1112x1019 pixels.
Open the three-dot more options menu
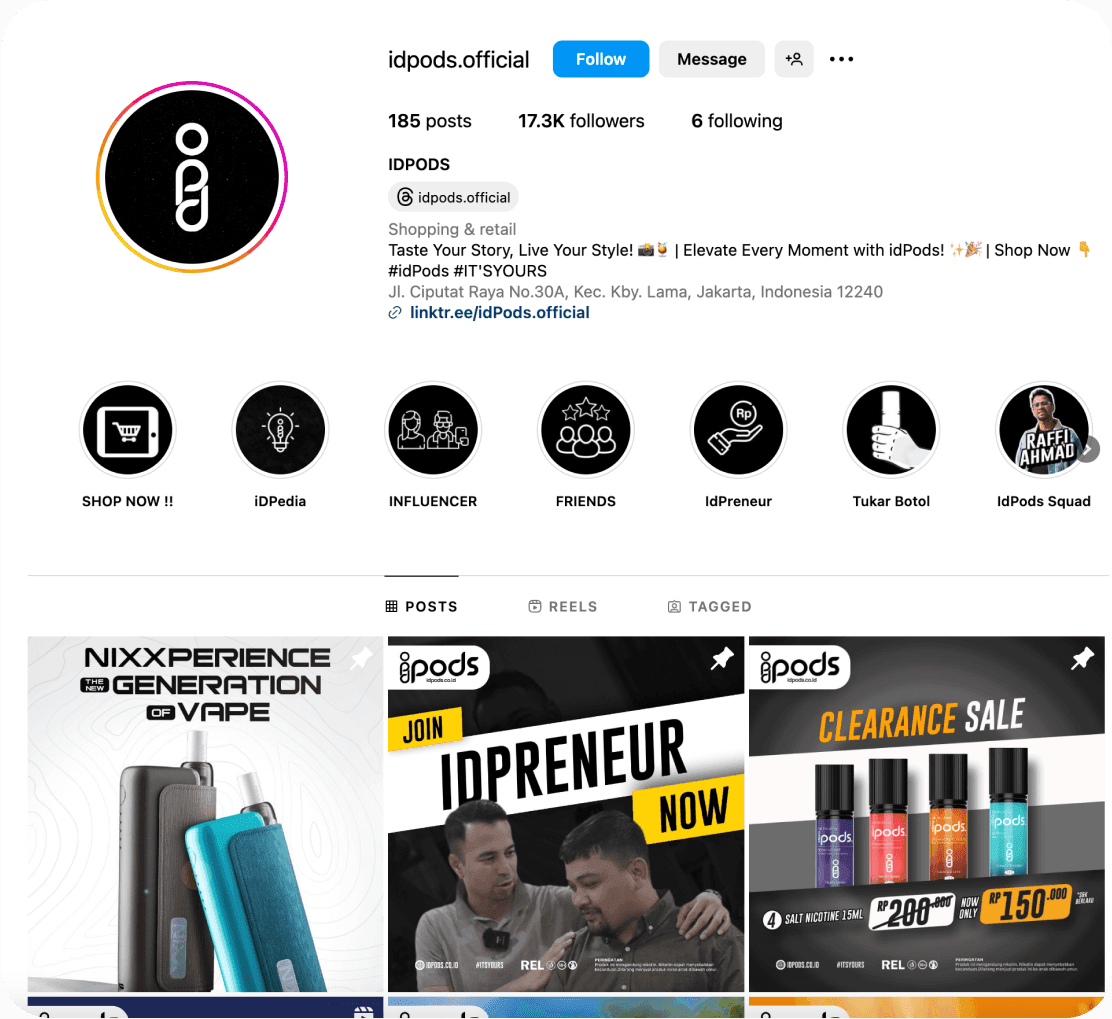click(x=841, y=59)
